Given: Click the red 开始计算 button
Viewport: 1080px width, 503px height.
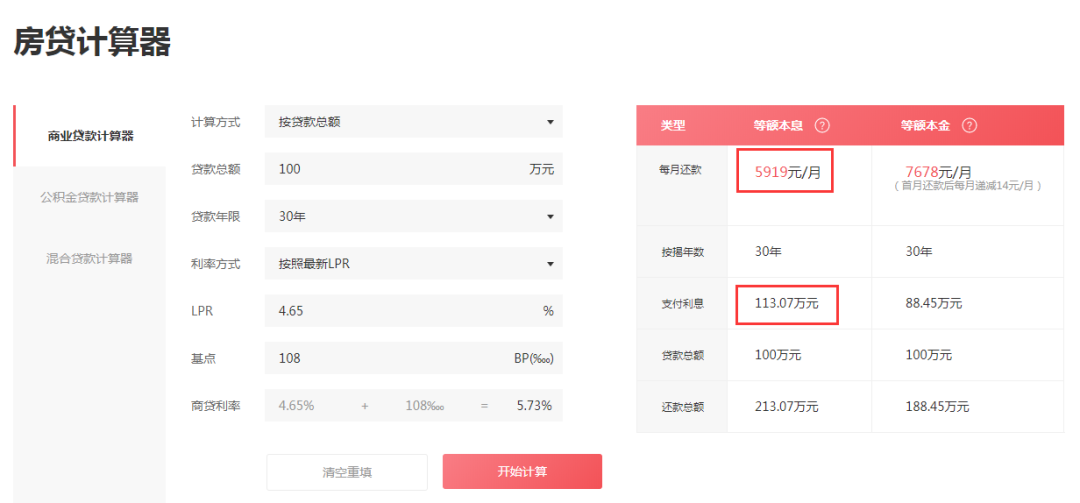Looking at the screenshot, I should pos(522,472).
